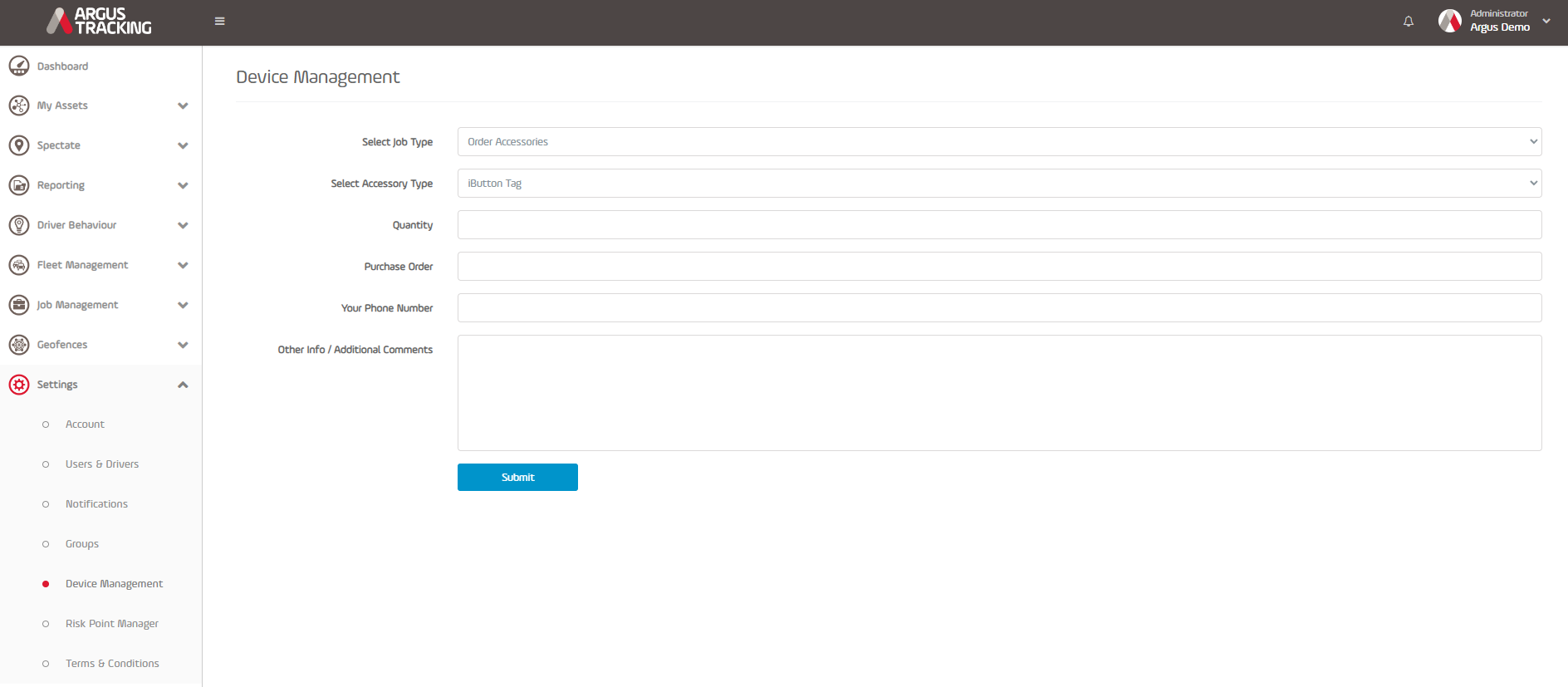Click the Fleet Management label
Screen dimensions: 1568x687
82,265
